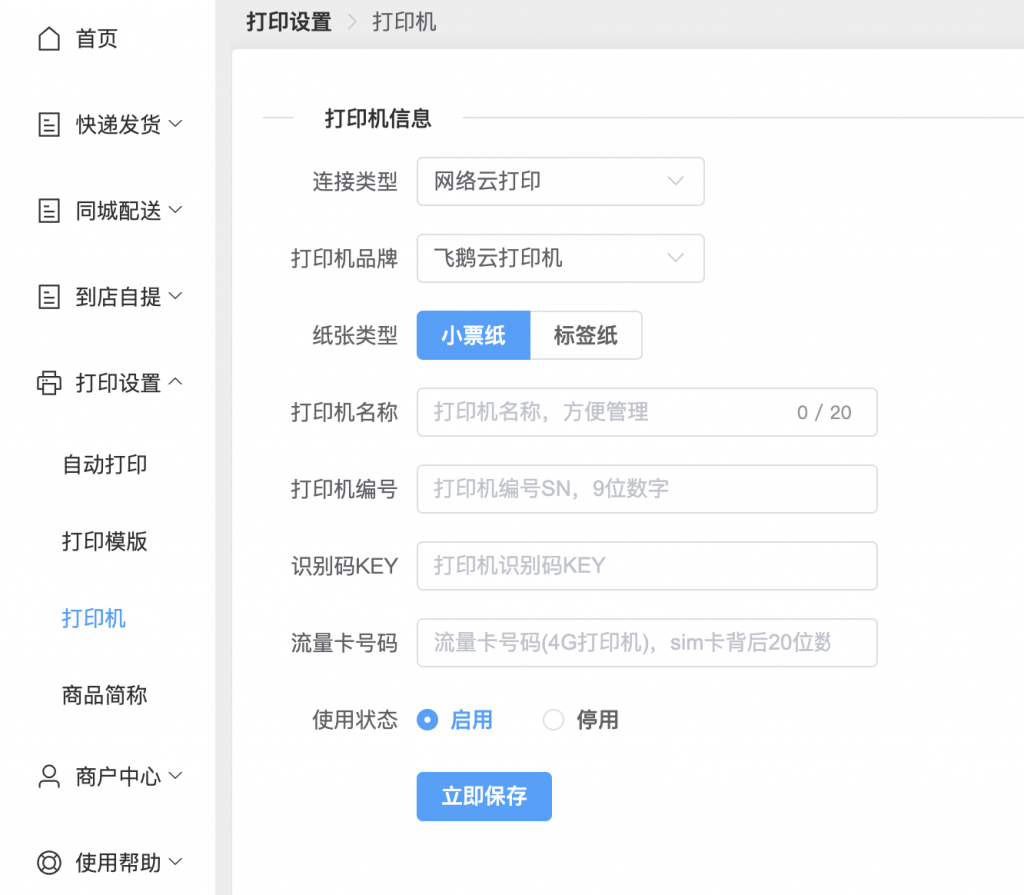This screenshot has width=1024, height=895.
Task: Click 打印设置 in the breadcrumb
Action: pos(289,22)
